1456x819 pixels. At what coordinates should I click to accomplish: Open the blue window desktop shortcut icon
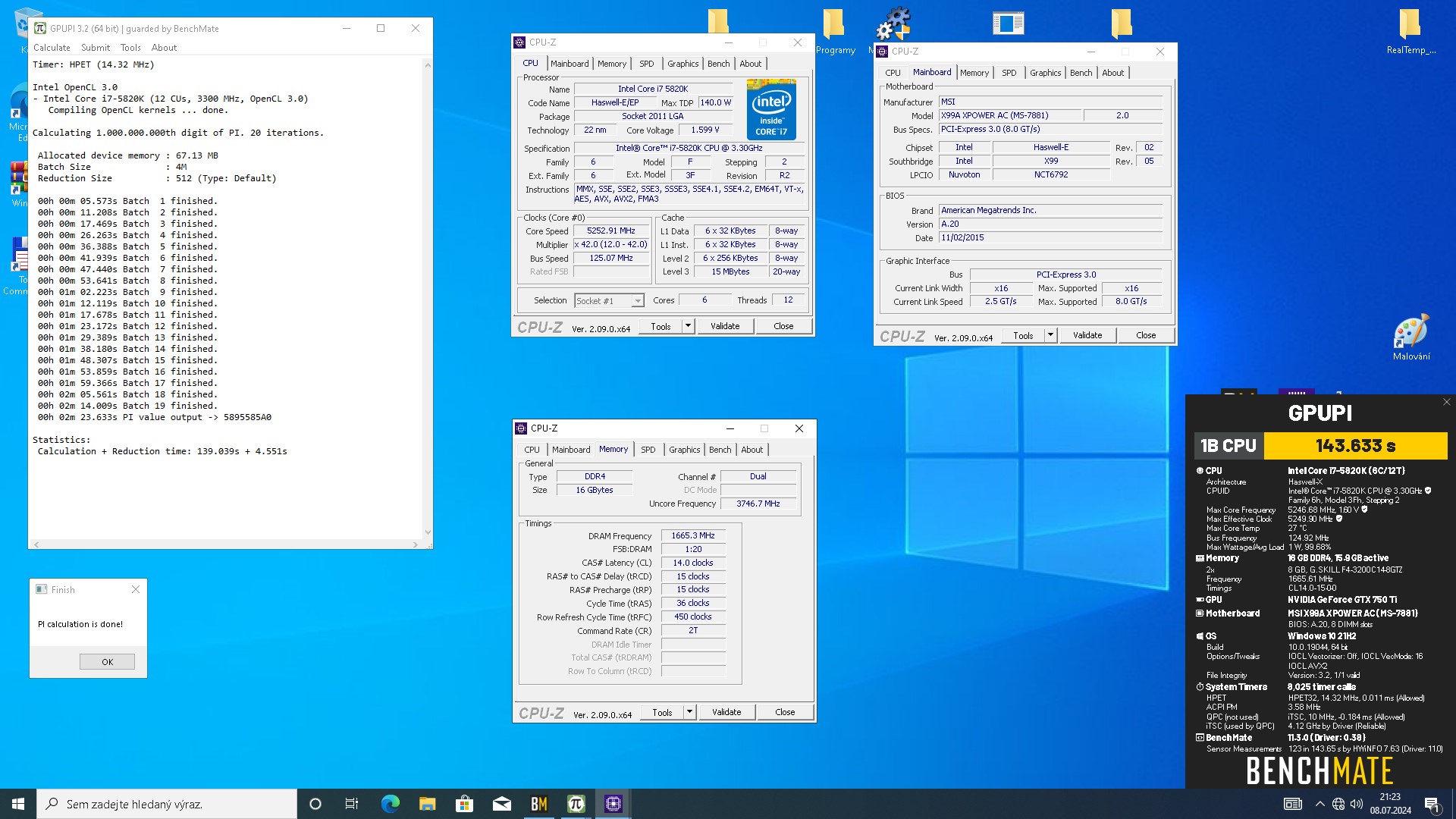coord(1008,23)
